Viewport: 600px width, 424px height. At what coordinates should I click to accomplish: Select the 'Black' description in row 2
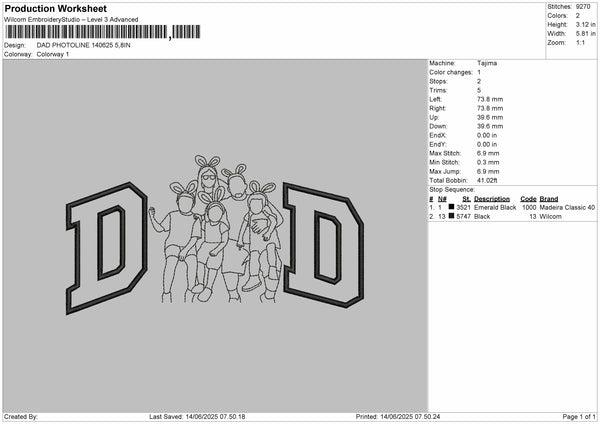click(x=482, y=217)
